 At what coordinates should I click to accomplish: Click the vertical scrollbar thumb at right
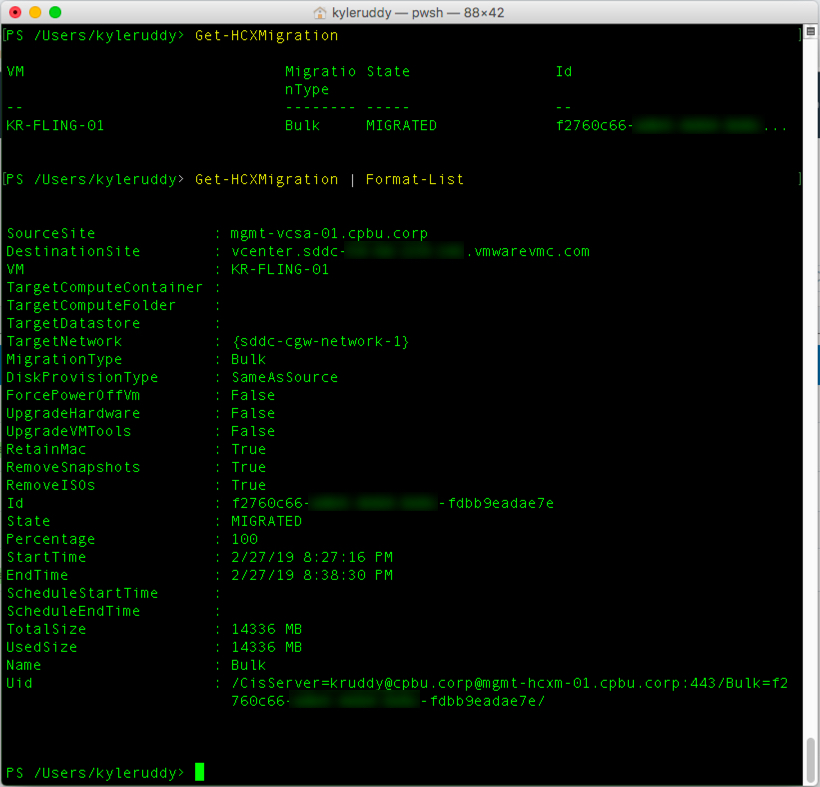(x=810, y=760)
